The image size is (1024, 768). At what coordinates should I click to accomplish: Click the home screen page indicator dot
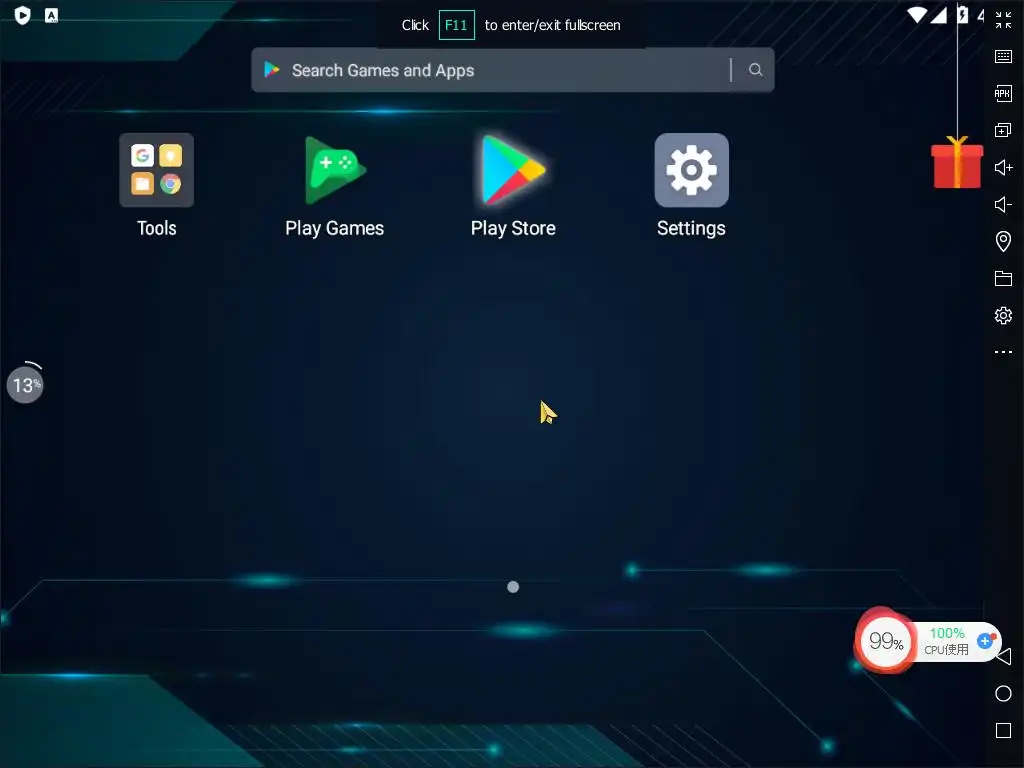coord(513,587)
